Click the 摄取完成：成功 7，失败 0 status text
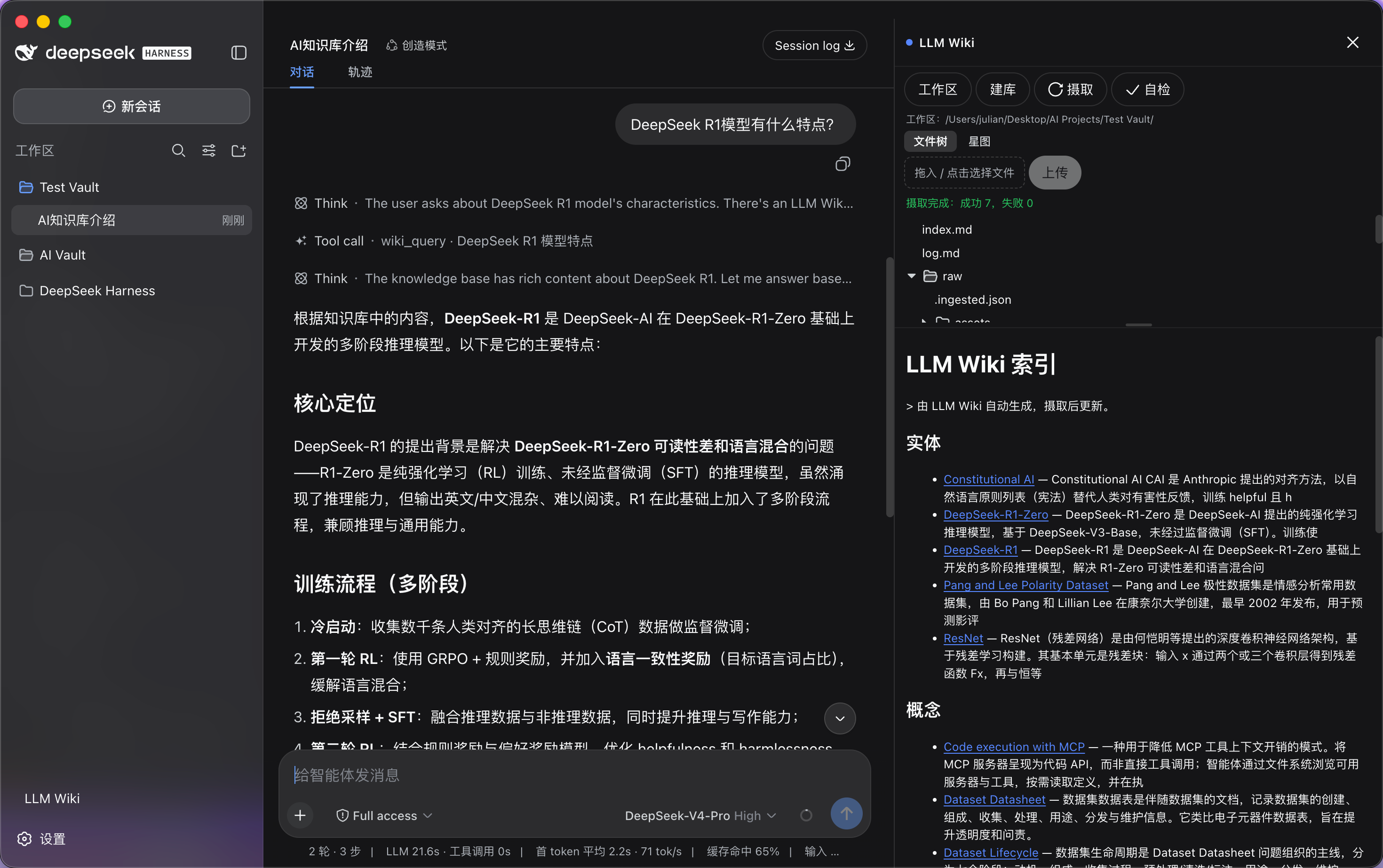The width and height of the screenshot is (1383, 868). pos(969,203)
